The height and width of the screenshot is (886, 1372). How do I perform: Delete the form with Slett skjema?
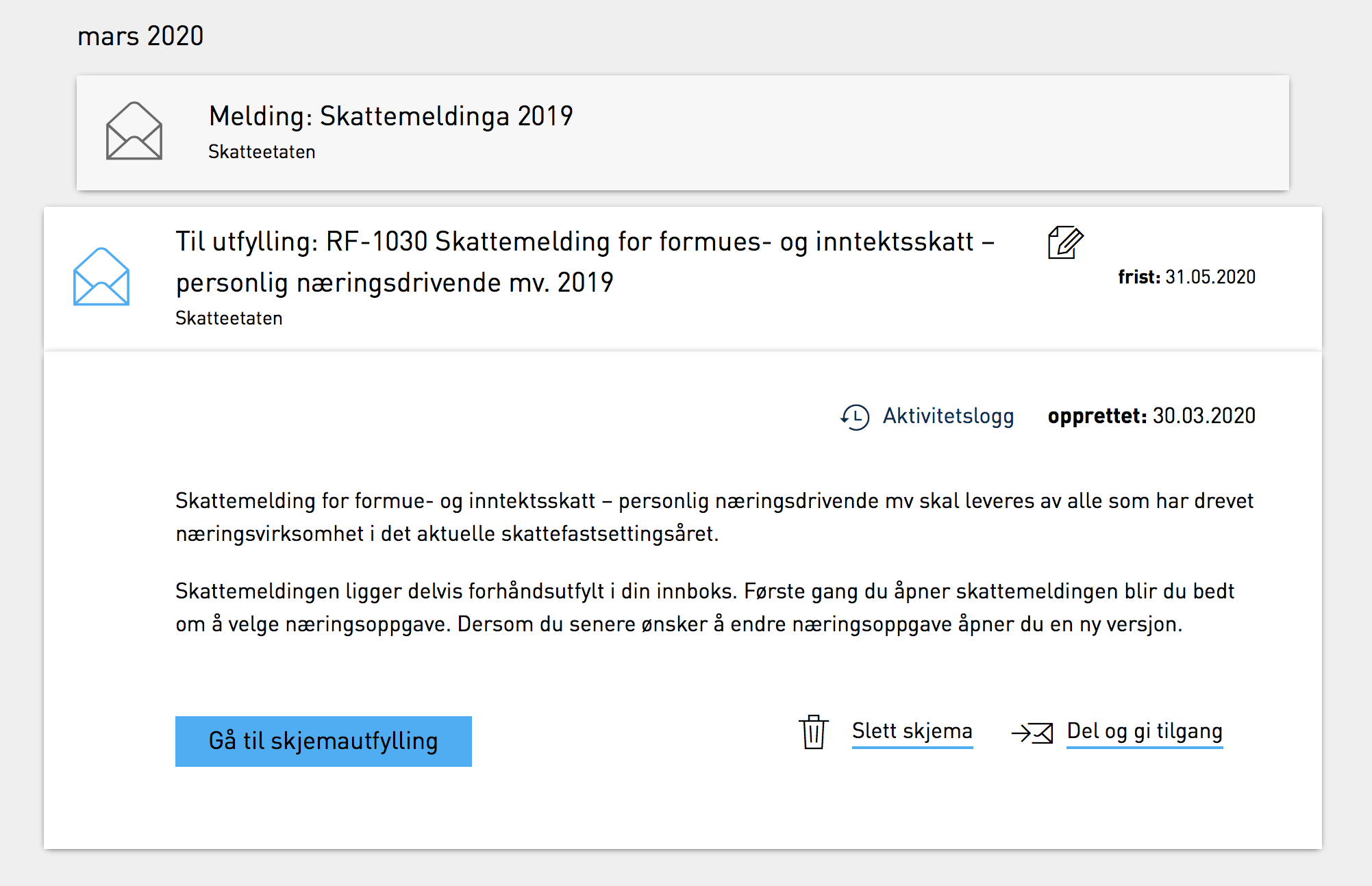[912, 731]
